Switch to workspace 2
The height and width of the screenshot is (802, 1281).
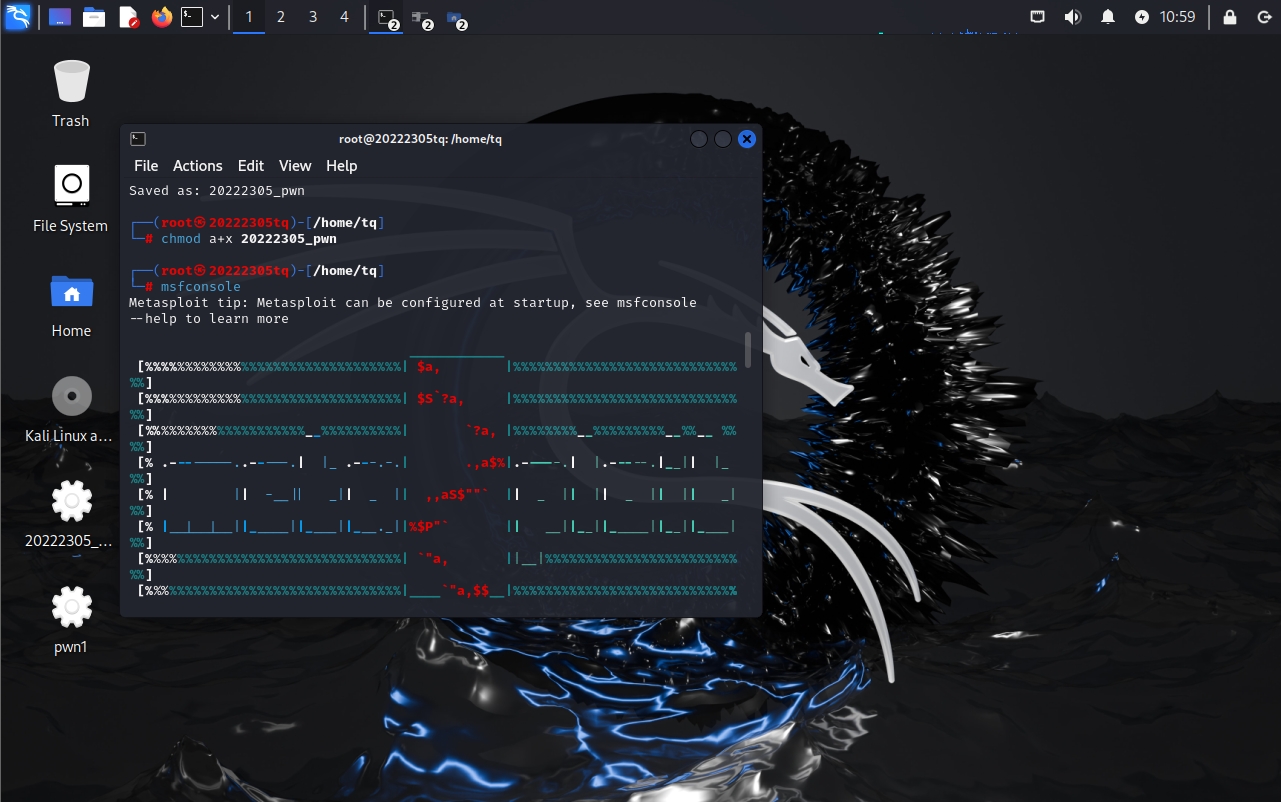[x=281, y=17]
